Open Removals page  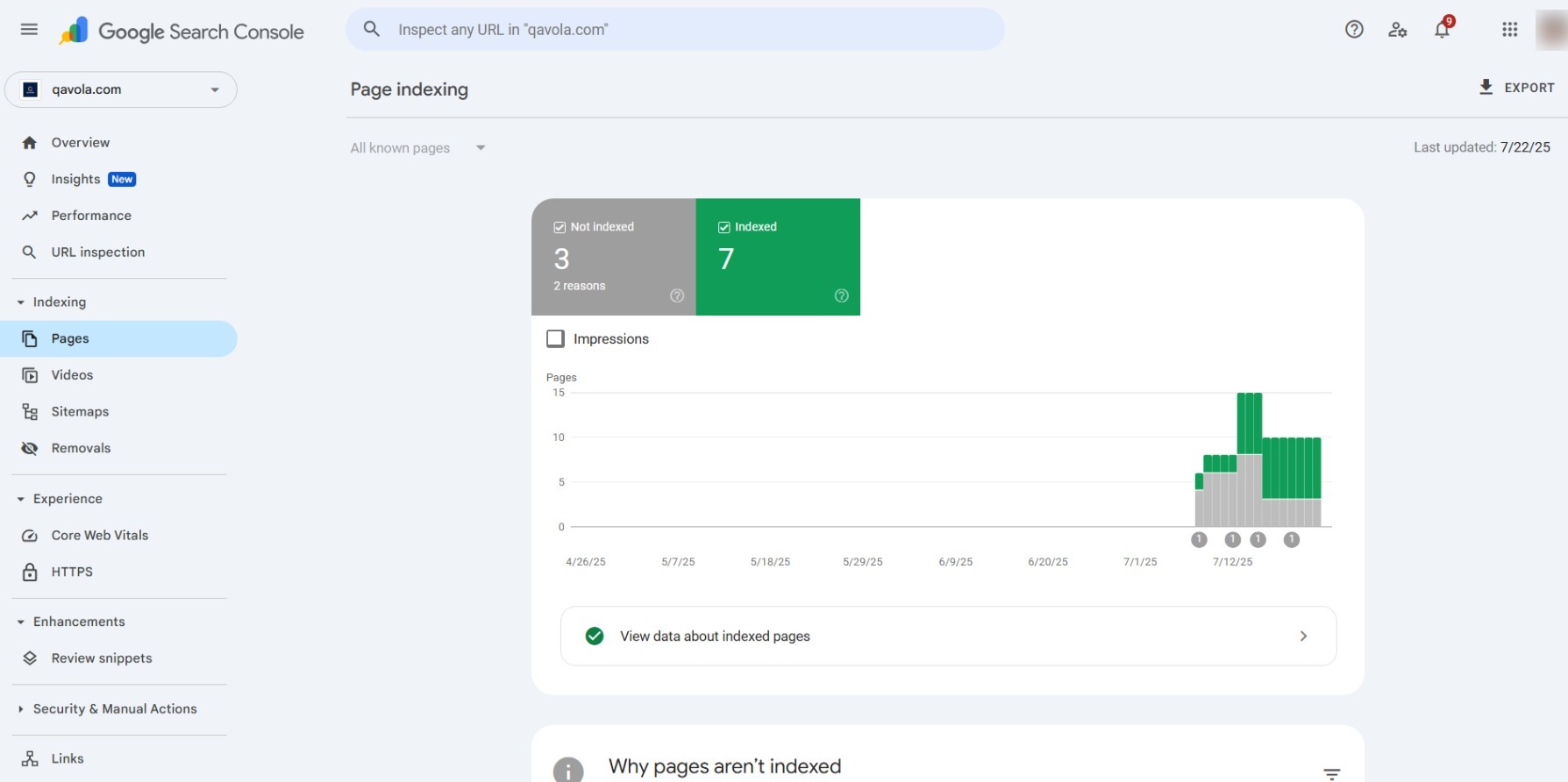click(x=81, y=448)
